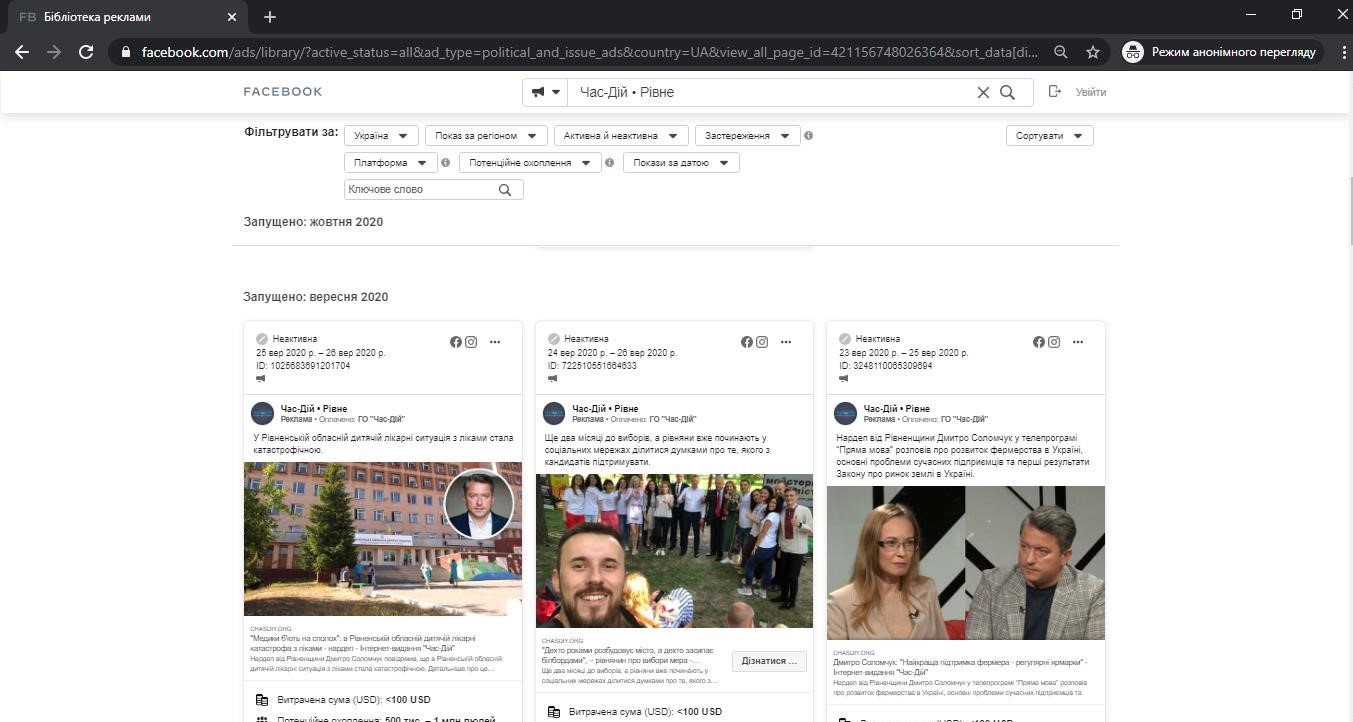Click the incognito mode indicator
Viewport: 1353px width, 722px height.
(x=1221, y=52)
